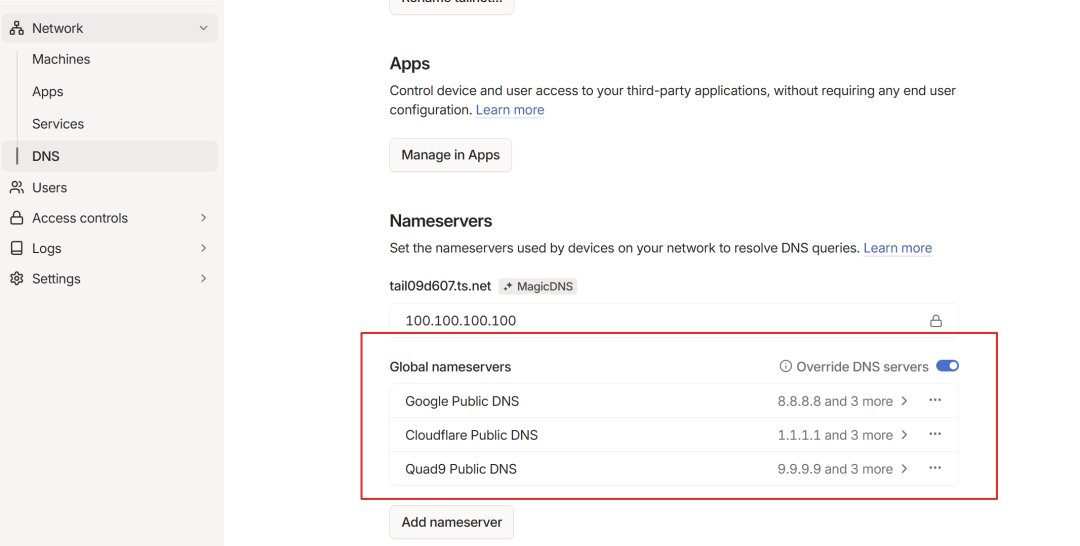Click the Settings gear icon
Screen dimensions: 1080x546
(x=17, y=278)
